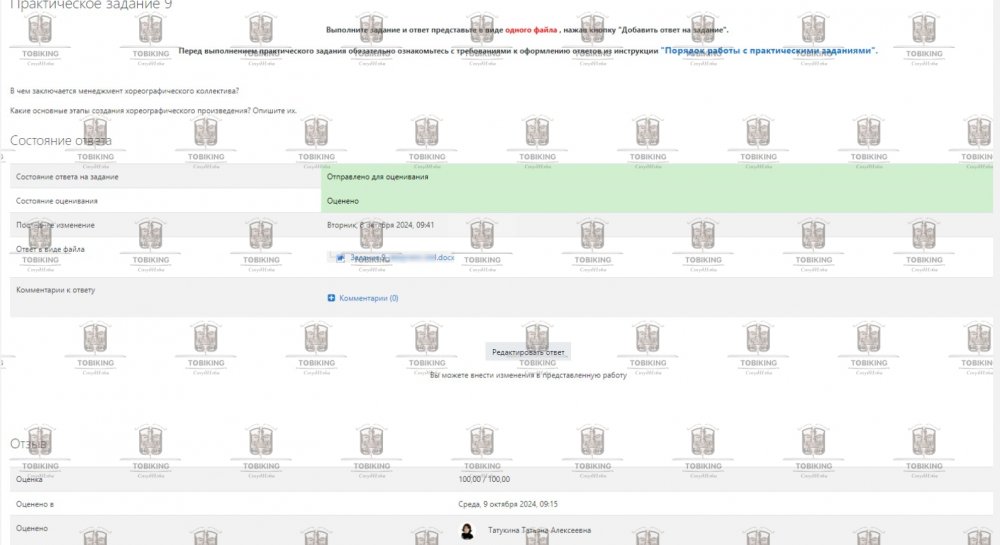Open grader name "Татукина Татьяна Алексеевна"
1000x545 pixels.
pos(539,530)
